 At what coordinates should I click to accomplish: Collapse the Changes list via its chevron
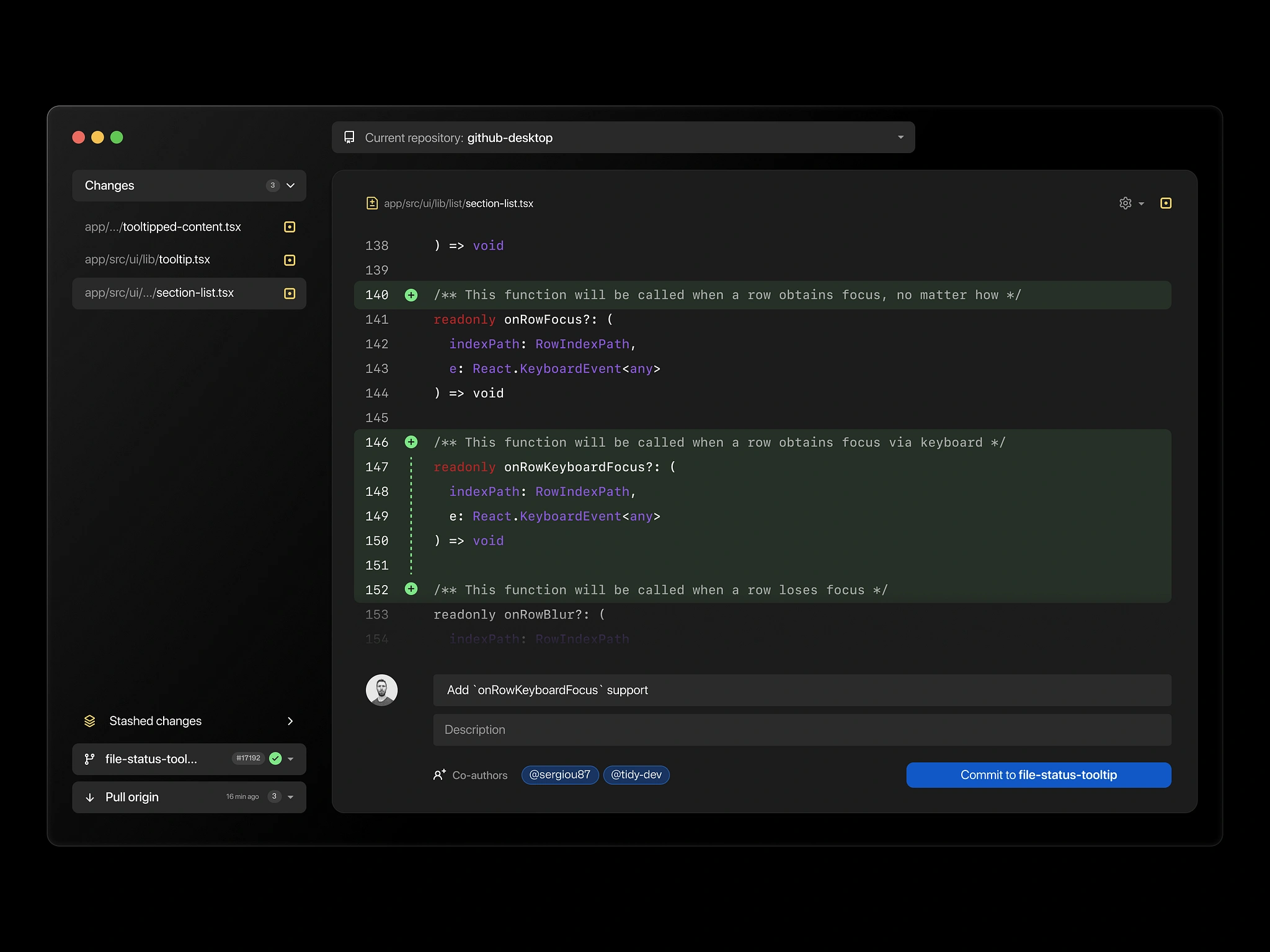290,185
